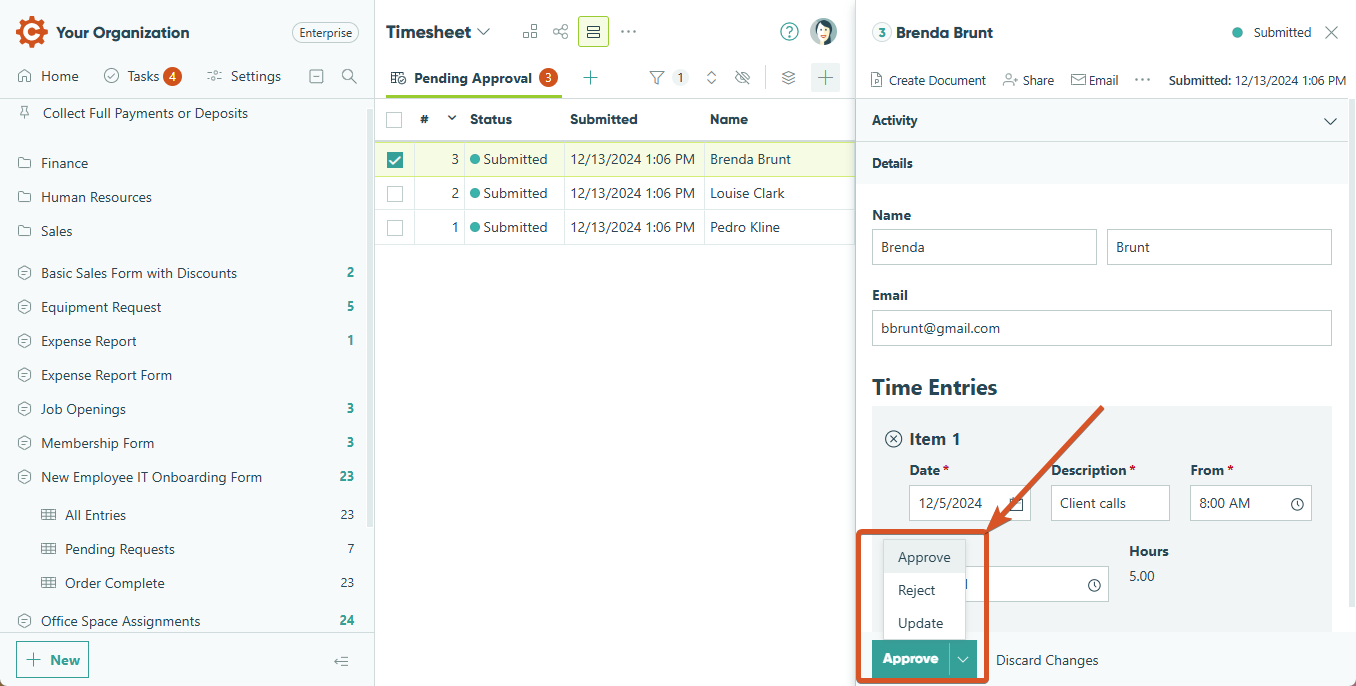
Task: Toggle hidden fields eye icon
Action: coord(742,77)
